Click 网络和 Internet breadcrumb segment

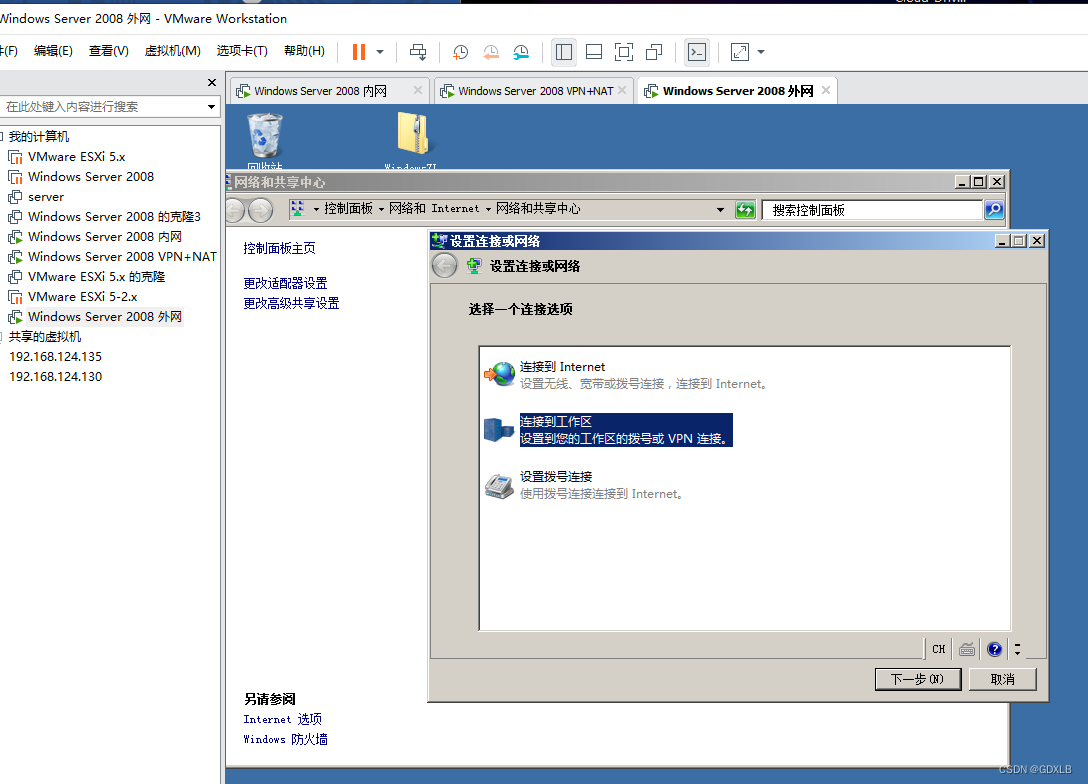coord(434,209)
